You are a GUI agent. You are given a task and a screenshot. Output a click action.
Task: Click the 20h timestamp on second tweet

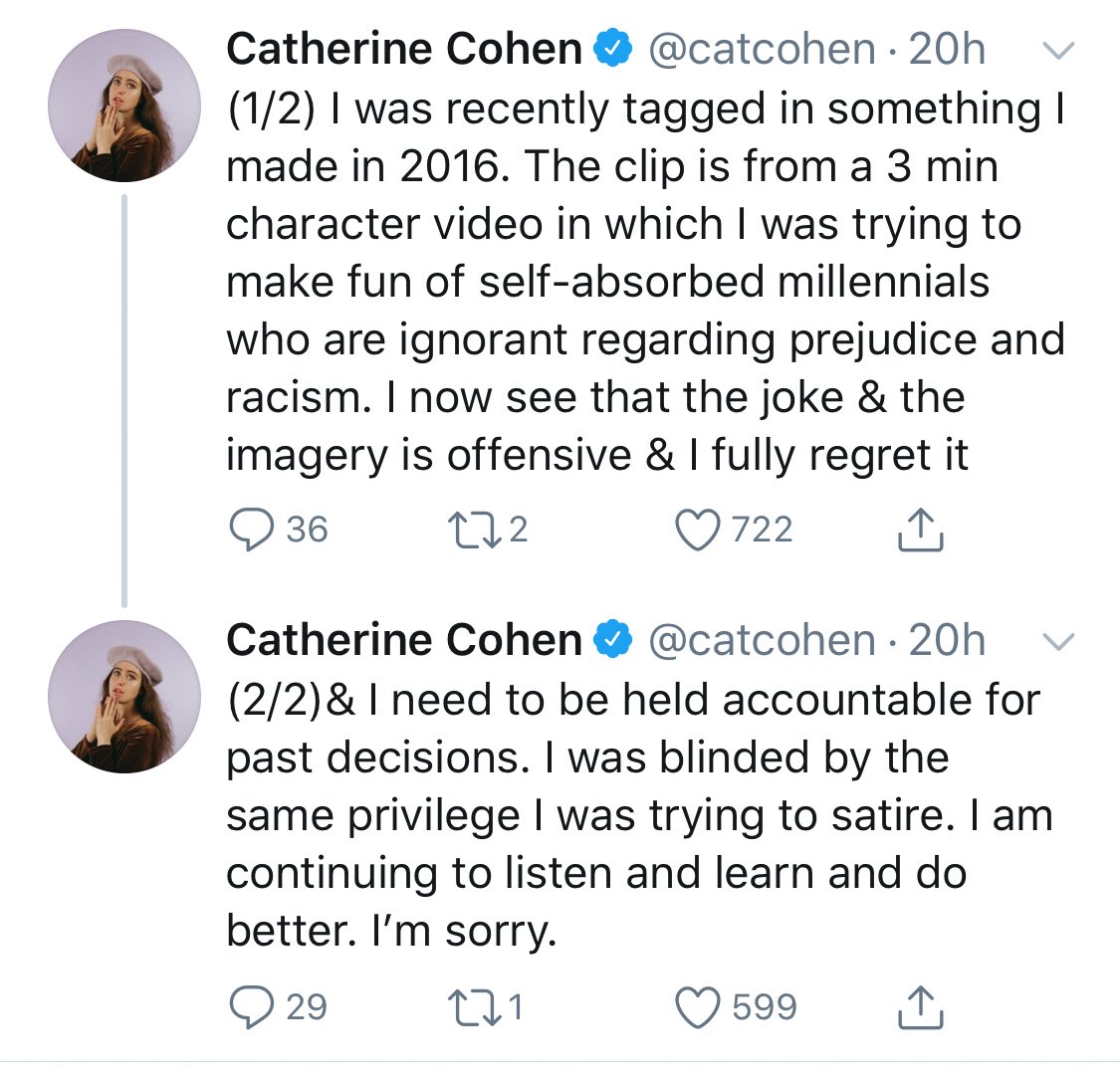point(947,640)
